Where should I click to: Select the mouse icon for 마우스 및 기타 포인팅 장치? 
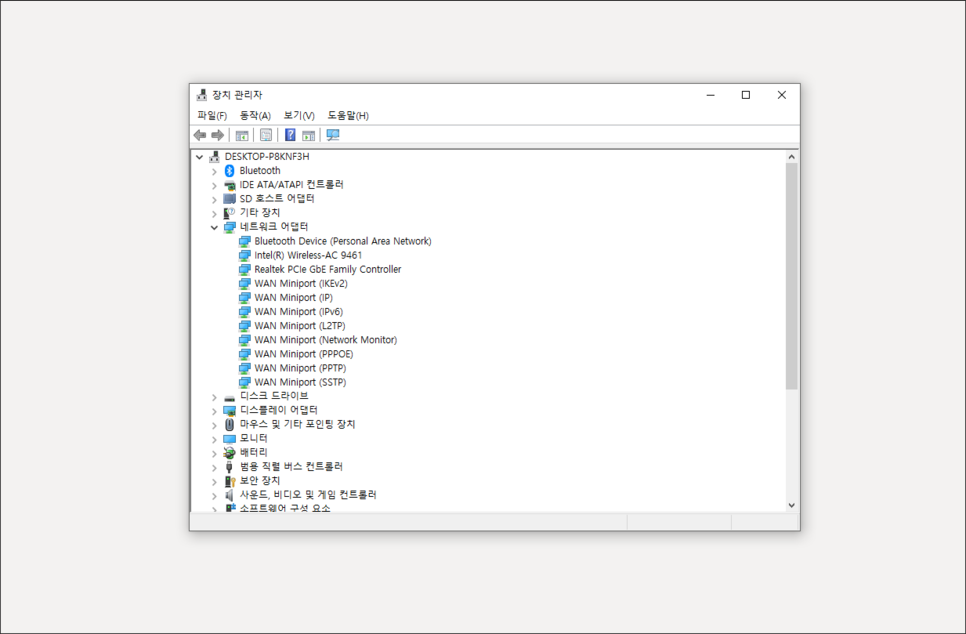click(x=229, y=425)
